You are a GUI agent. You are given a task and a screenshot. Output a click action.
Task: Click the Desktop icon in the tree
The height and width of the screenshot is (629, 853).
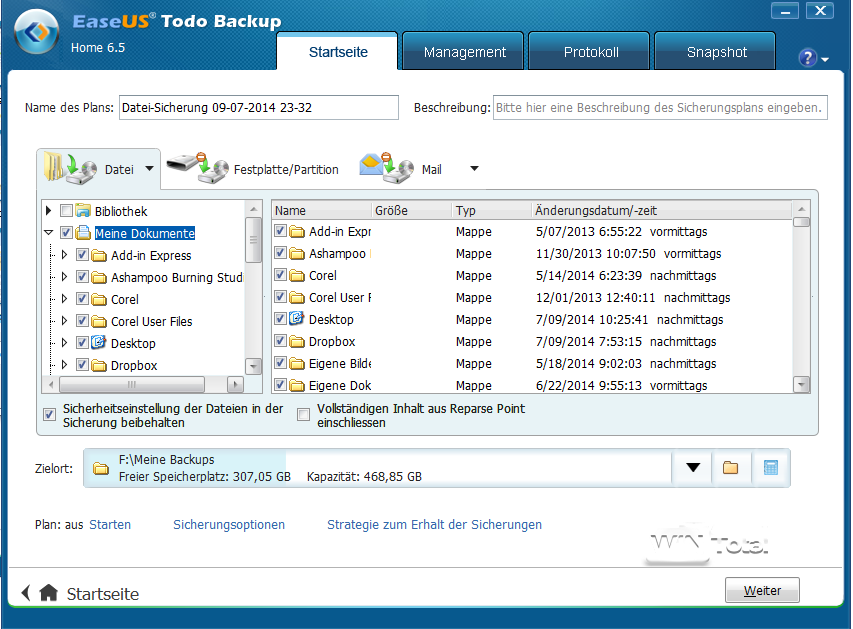[x=98, y=342]
